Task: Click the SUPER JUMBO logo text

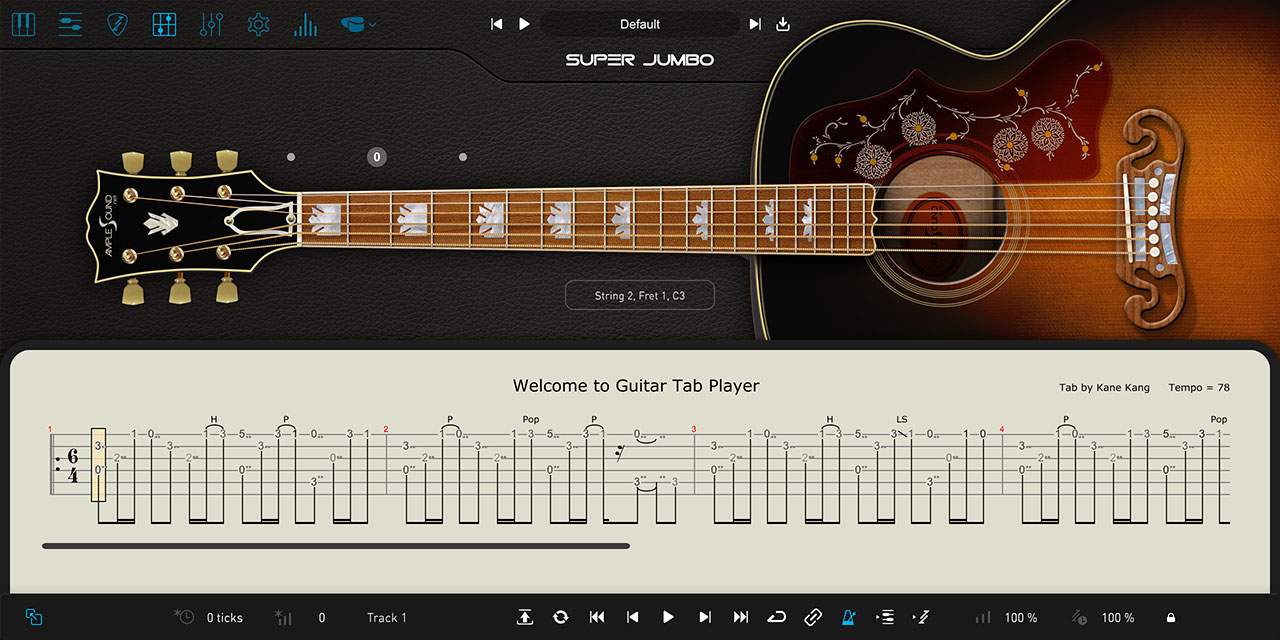Action: click(640, 60)
